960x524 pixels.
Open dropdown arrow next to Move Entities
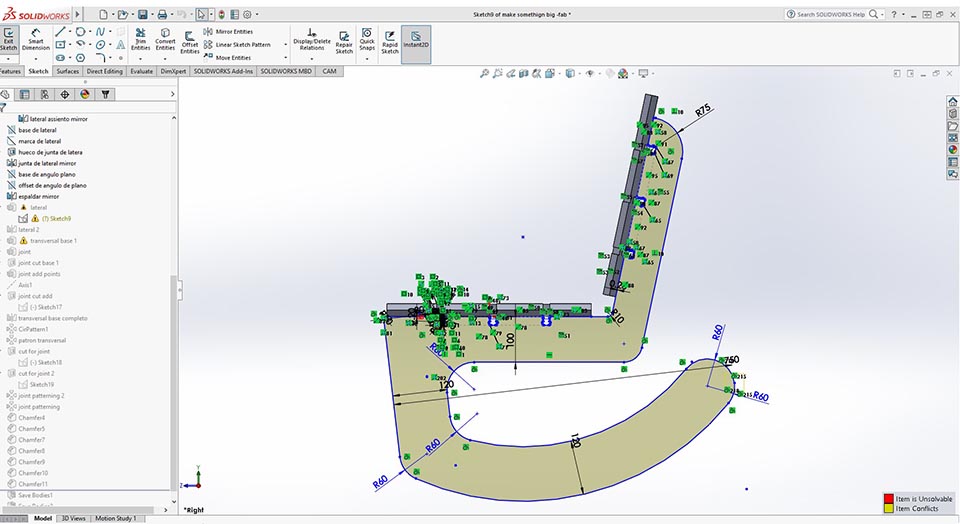pyautogui.click(x=285, y=58)
